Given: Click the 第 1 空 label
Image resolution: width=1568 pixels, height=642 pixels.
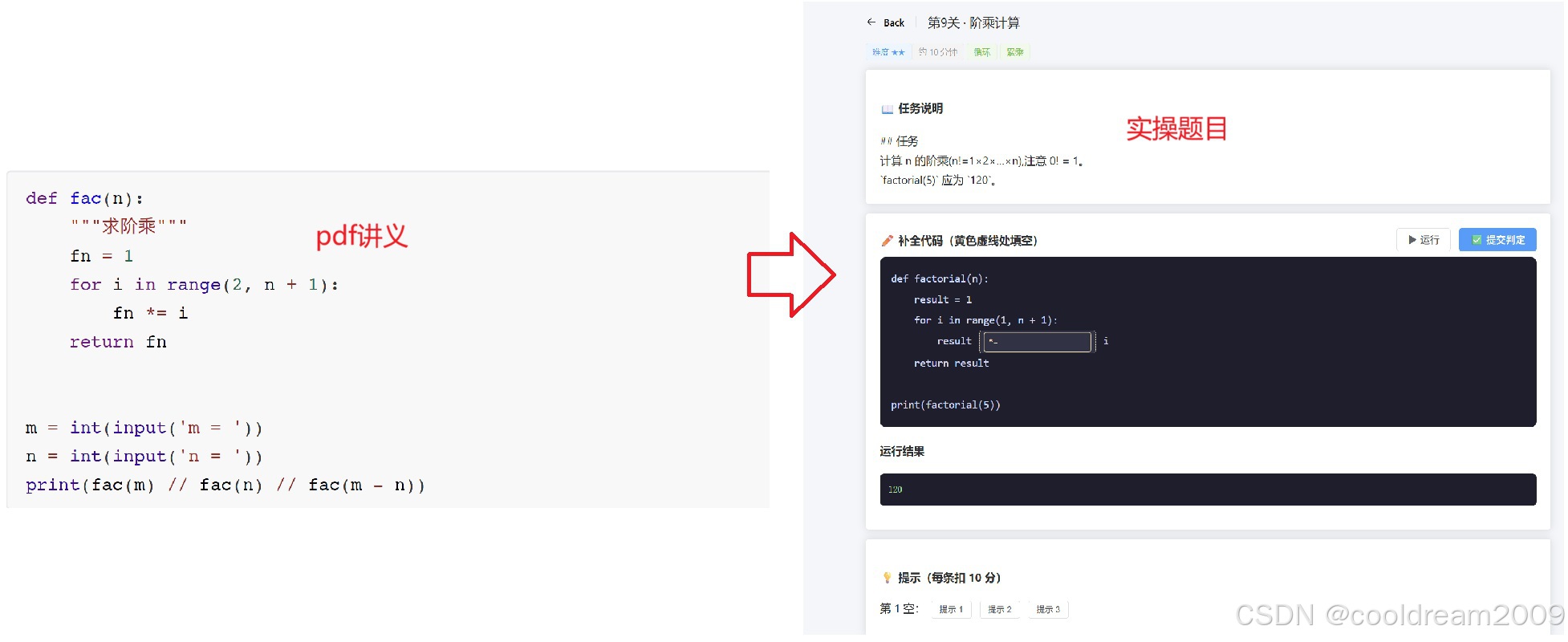Looking at the screenshot, I should pos(899,608).
